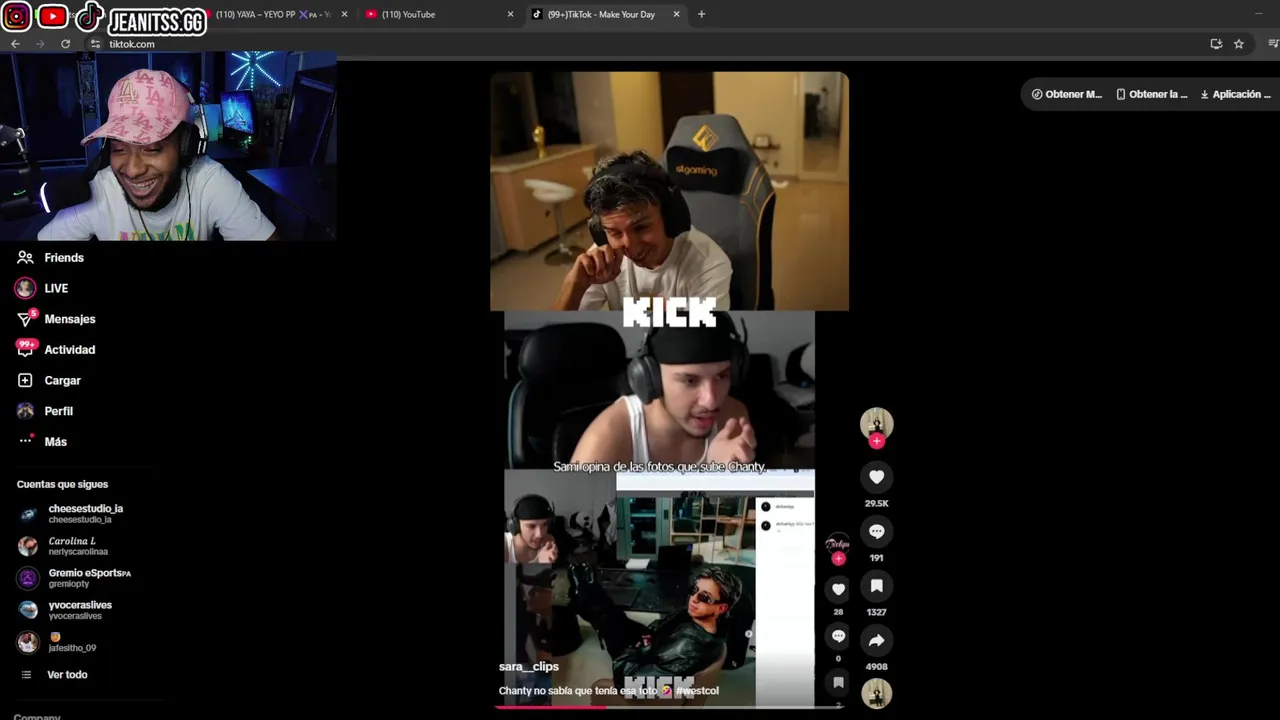Close the YAYA – YEYO PP tab
Image resolution: width=1280 pixels, height=720 pixels.
(x=345, y=14)
